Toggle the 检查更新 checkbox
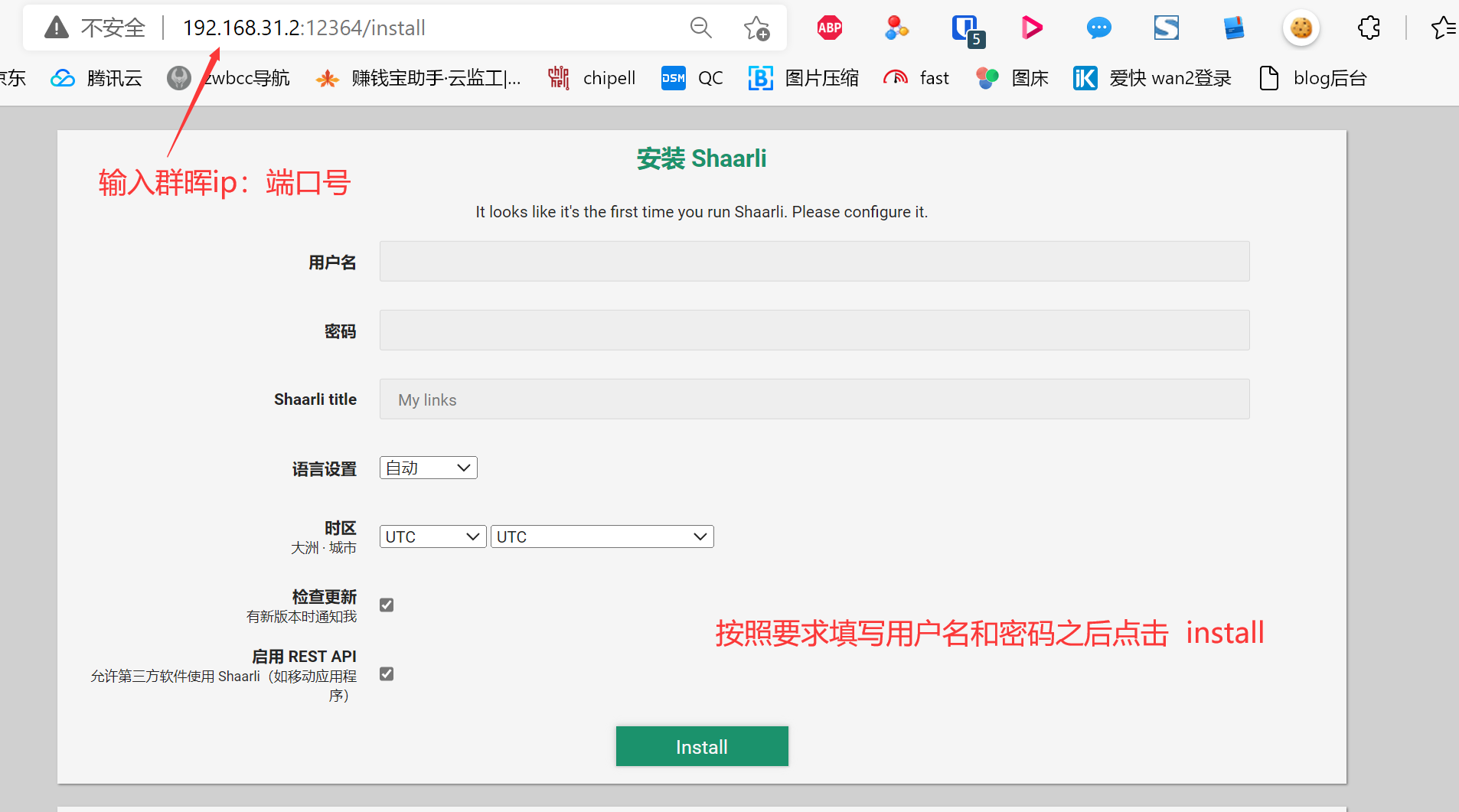Screen dimensions: 1459x812 [x=387, y=605]
